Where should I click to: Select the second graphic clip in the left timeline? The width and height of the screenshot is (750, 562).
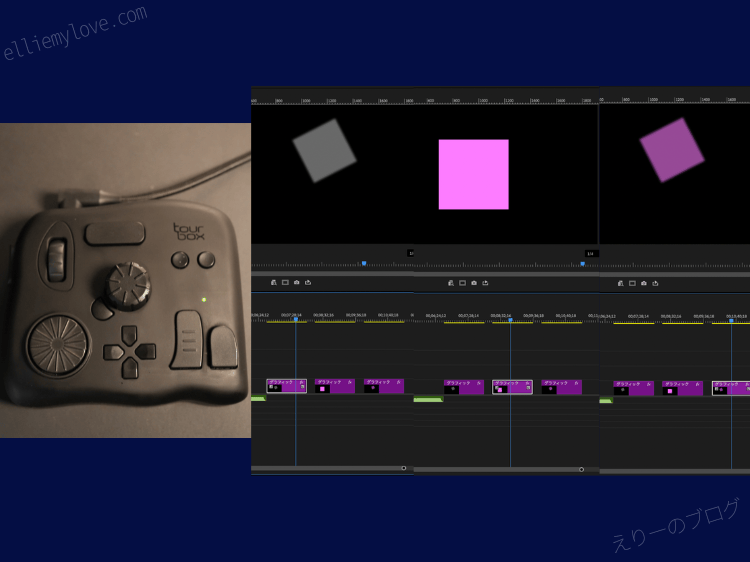[335, 386]
